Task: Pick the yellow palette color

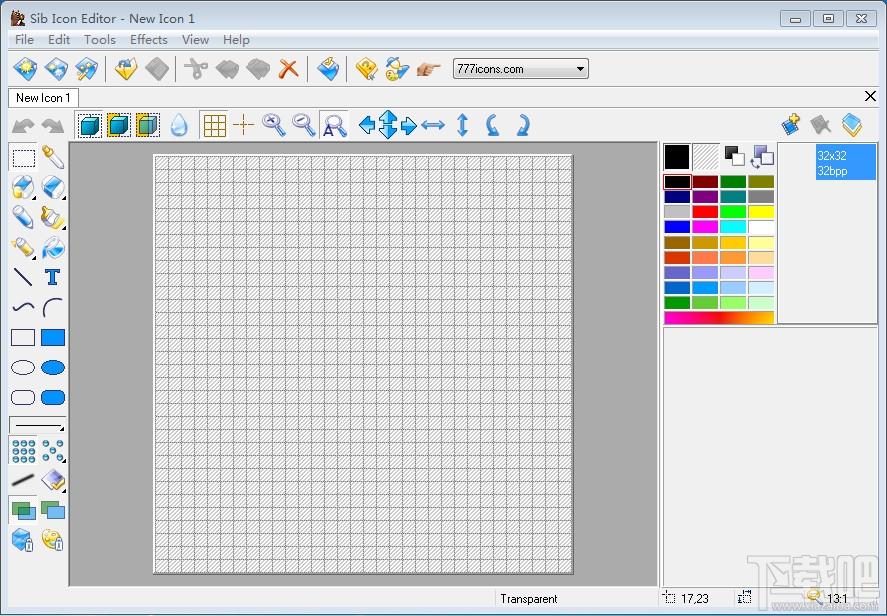Action: click(761, 212)
